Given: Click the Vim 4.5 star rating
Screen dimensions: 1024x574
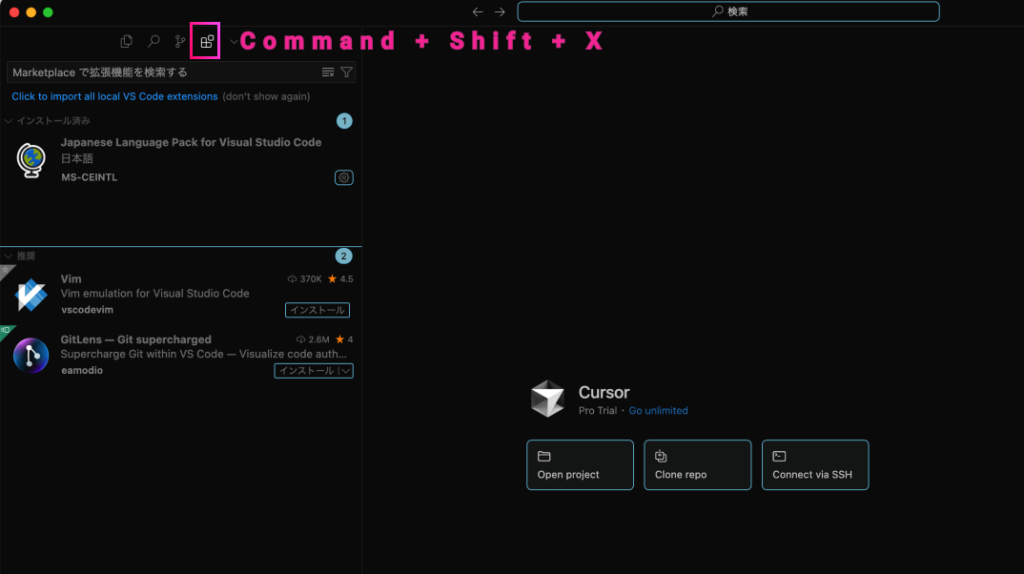Looking at the screenshot, I should 340,279.
